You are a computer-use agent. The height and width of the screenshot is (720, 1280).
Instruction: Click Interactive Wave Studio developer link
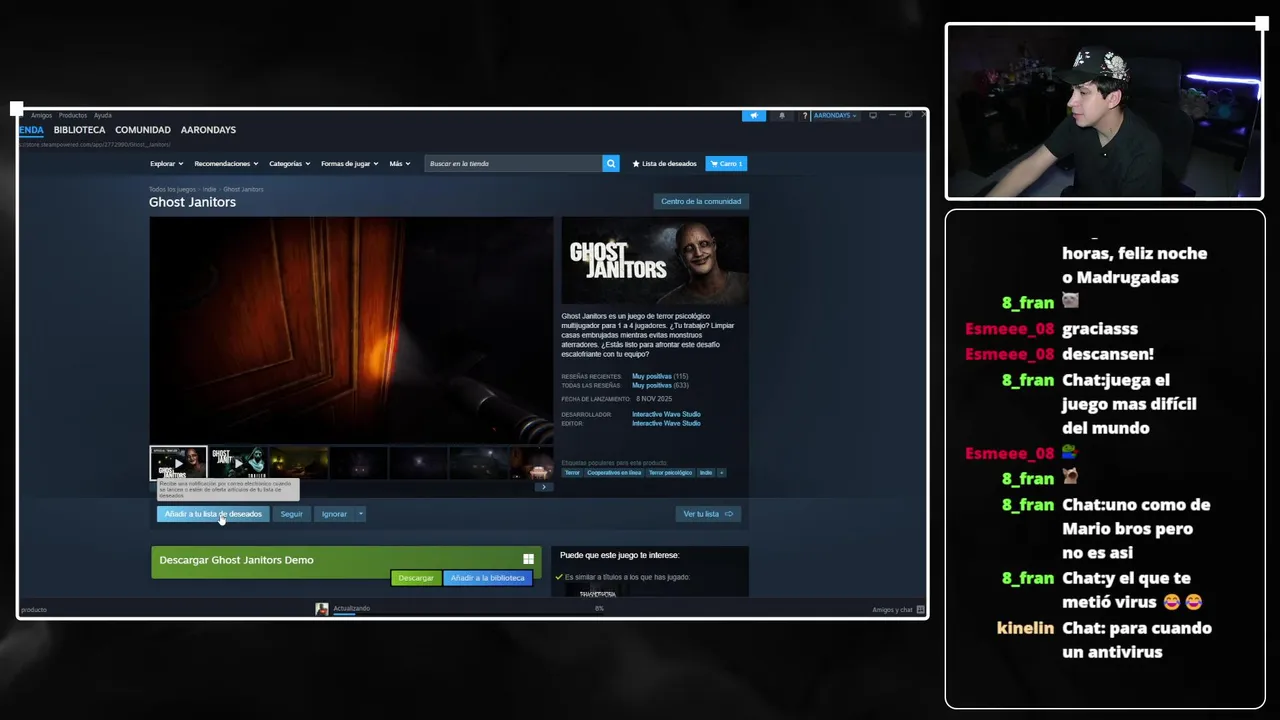[x=666, y=414]
